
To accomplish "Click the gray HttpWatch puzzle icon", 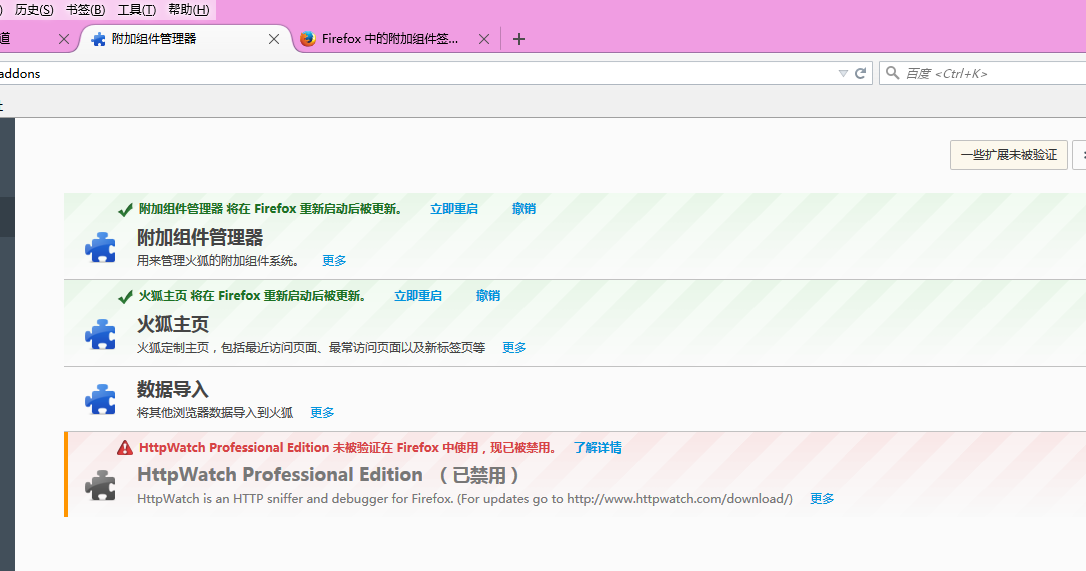I will coord(100,485).
